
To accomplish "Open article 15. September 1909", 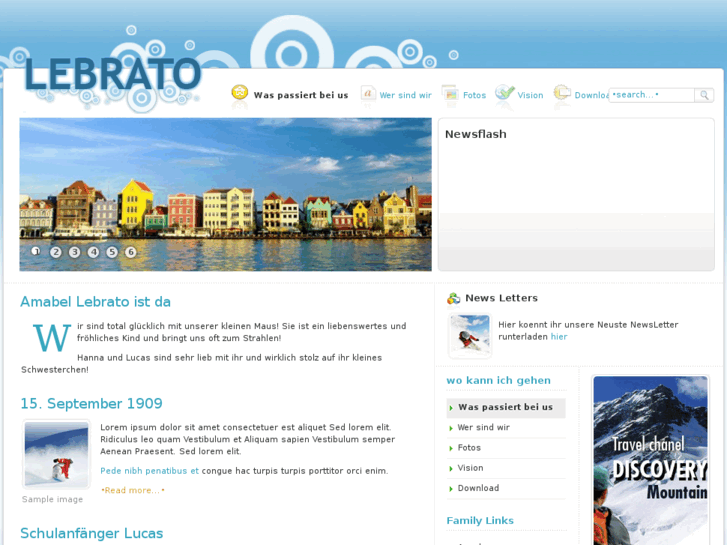I will coord(91,404).
